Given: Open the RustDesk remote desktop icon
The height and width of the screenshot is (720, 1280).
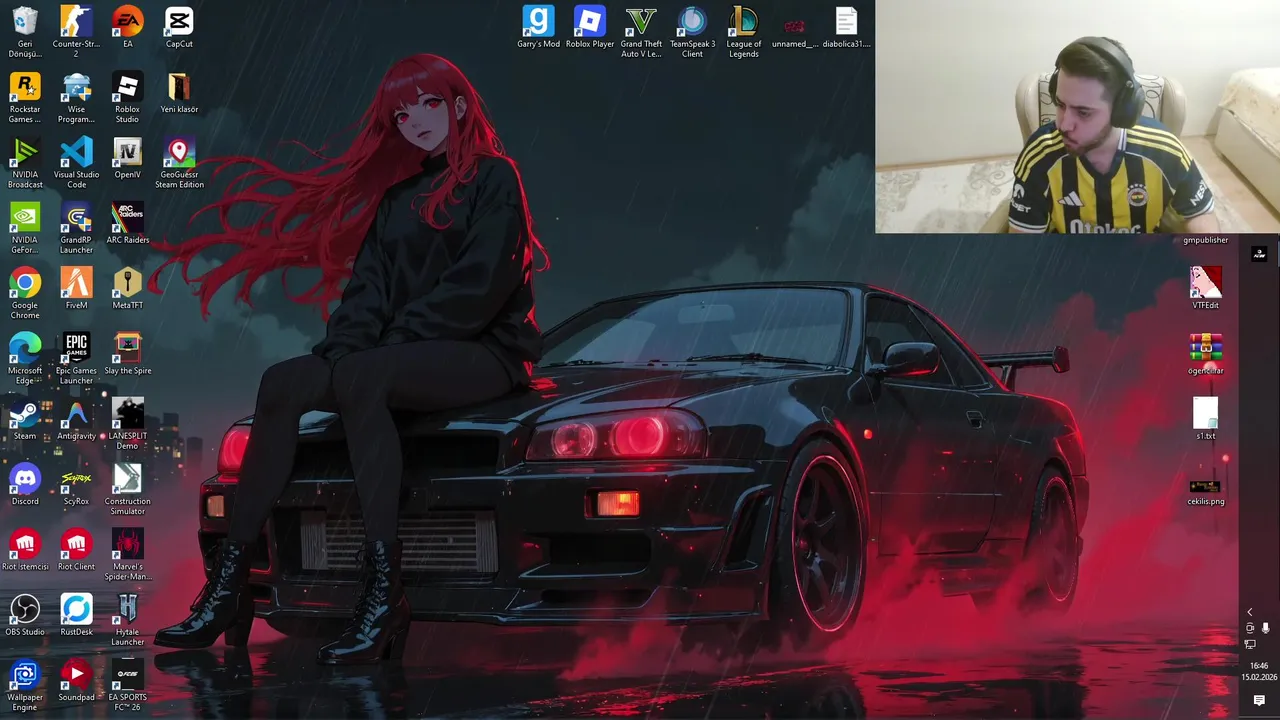Looking at the screenshot, I should pyautogui.click(x=76, y=615).
